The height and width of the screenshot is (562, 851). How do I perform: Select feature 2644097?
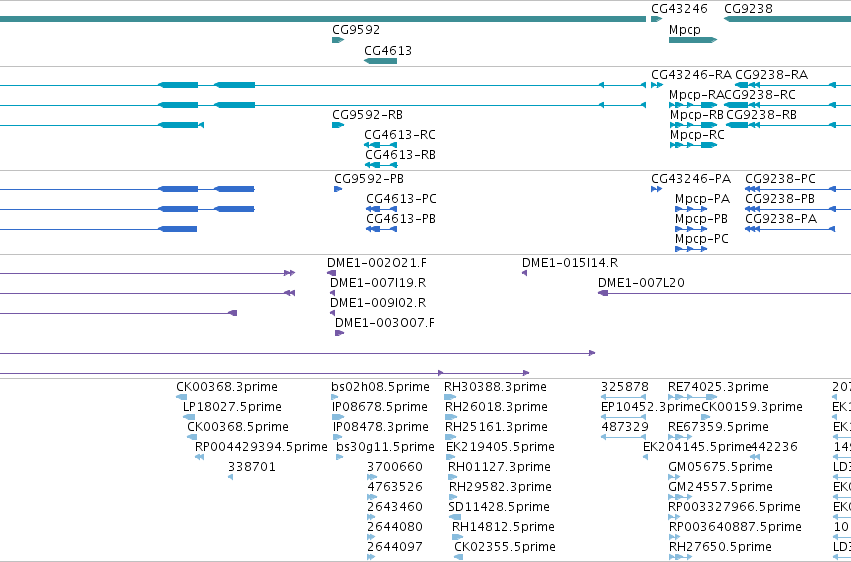point(395,547)
